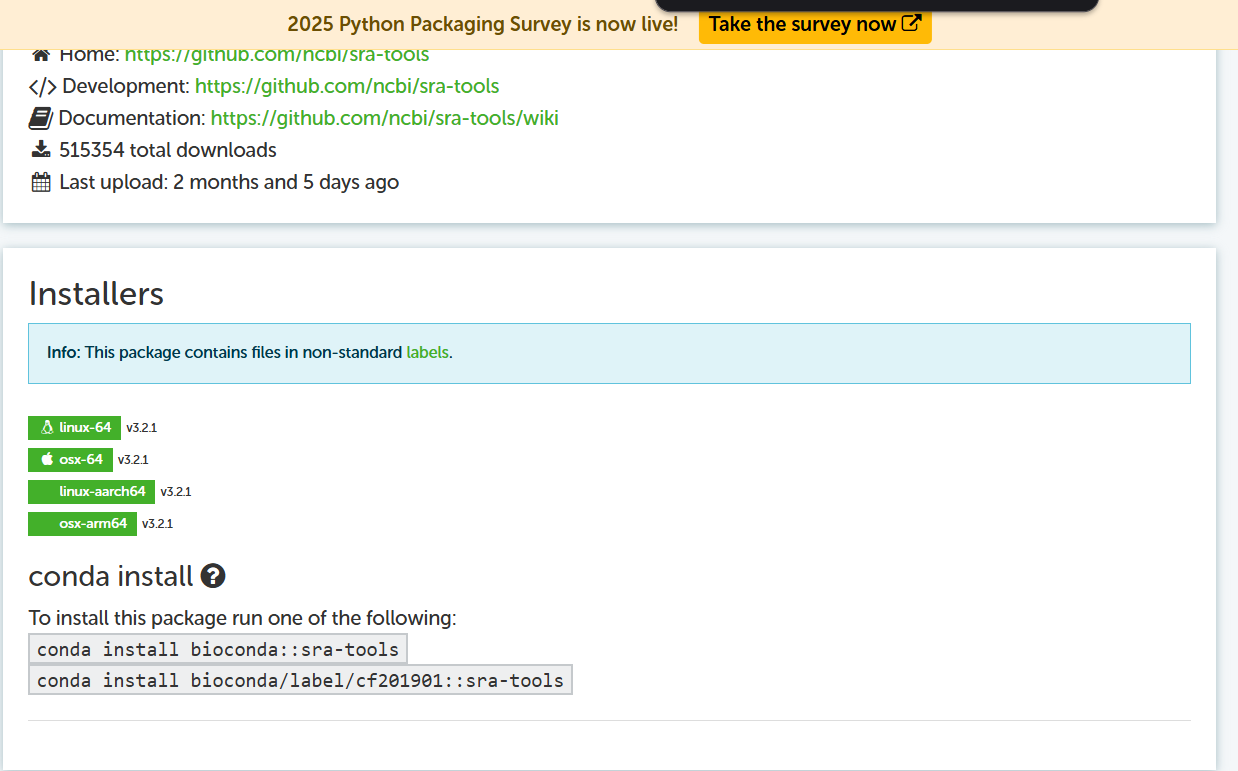Screen dimensions: 1238x771
Task: Click the conda install bioconda::sra-tools command box
Action: coord(218,649)
